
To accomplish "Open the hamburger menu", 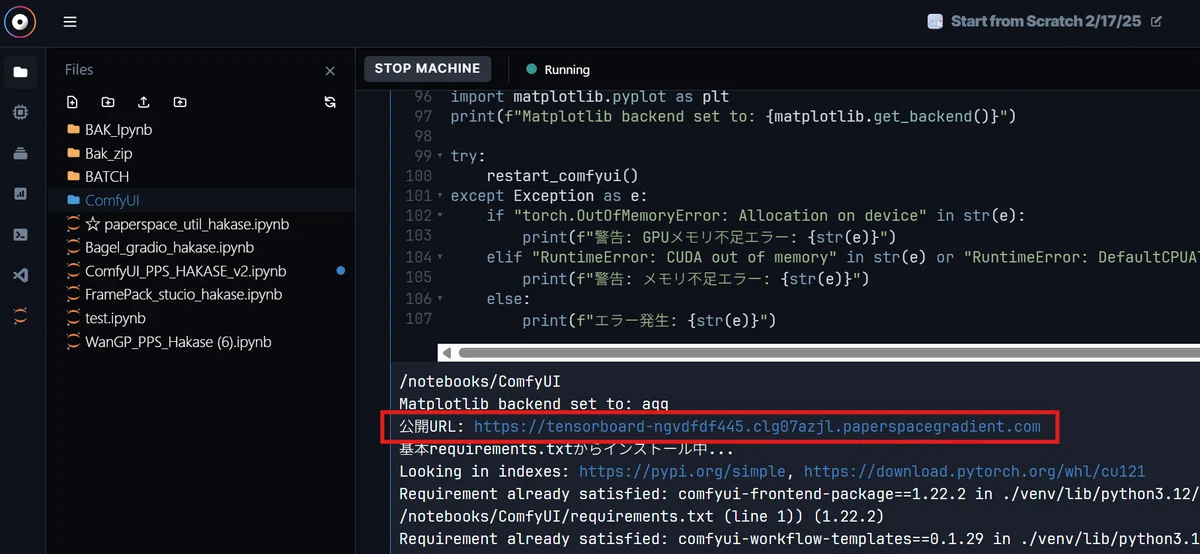I will (70, 22).
